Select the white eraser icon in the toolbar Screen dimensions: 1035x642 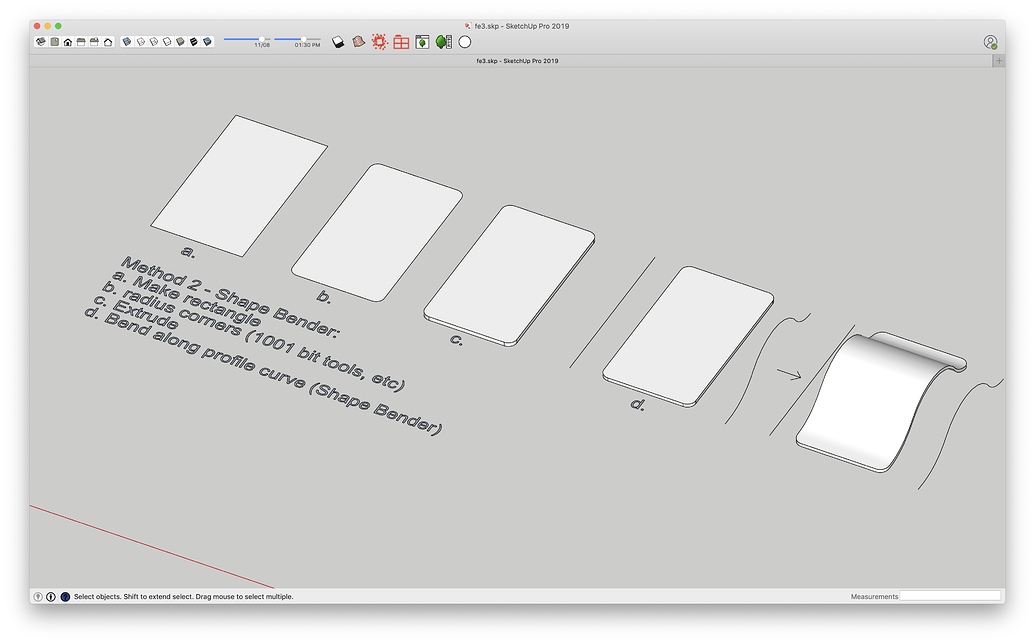point(338,42)
